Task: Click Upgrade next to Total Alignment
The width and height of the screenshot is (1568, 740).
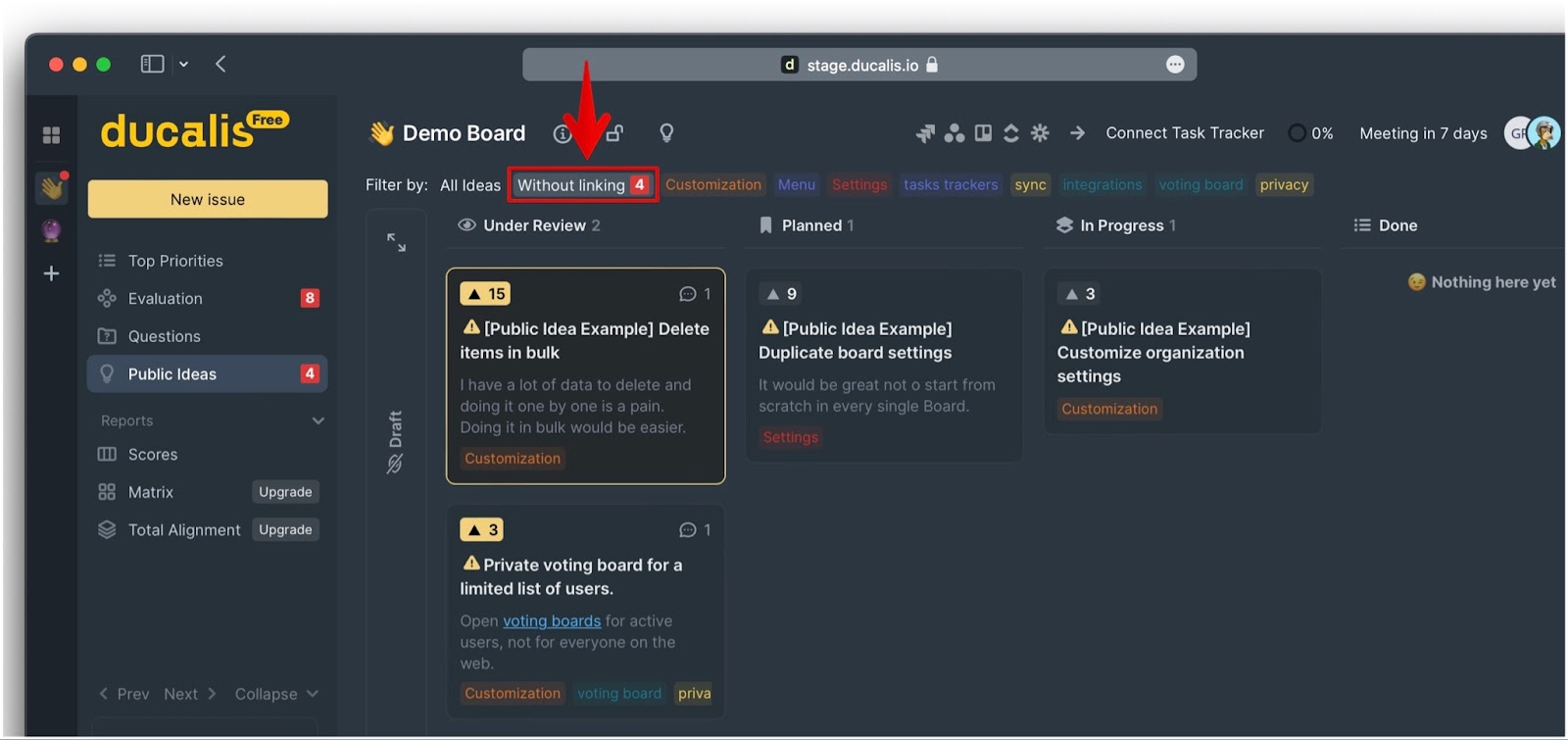Action: (285, 530)
